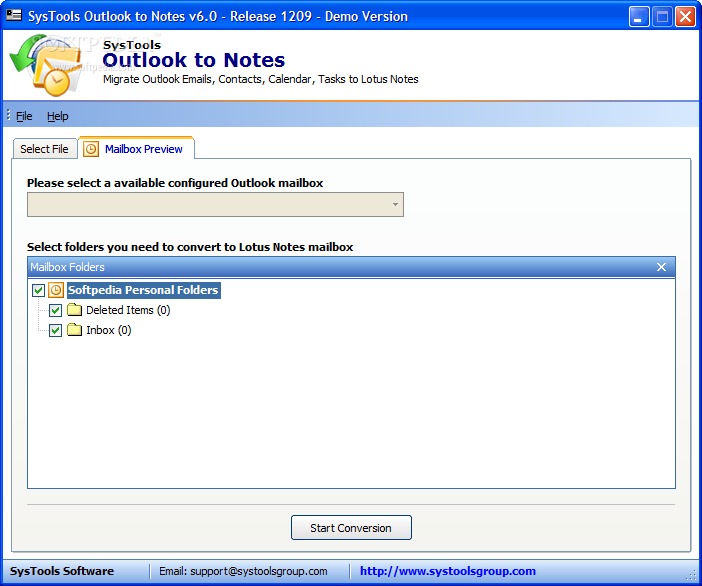Uncheck Softpedia Personal Folders checkbox
Image resolution: width=702 pixels, height=586 pixels.
(x=39, y=290)
